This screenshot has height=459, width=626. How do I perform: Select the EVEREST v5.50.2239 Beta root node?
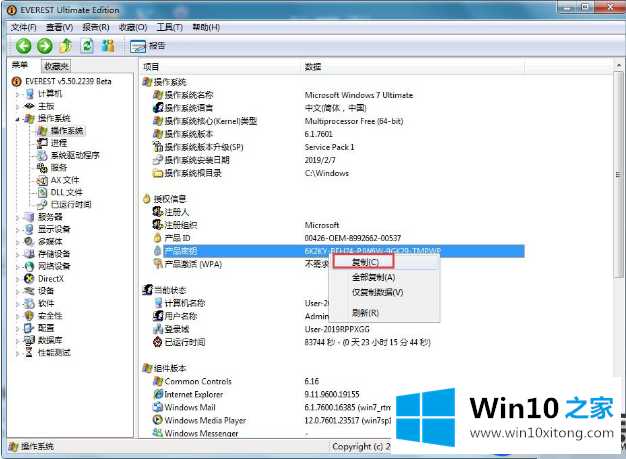pyautogui.click(x=68, y=81)
